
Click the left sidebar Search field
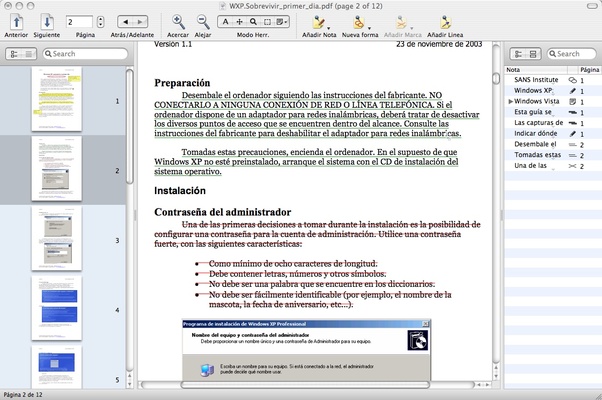click(x=85, y=54)
